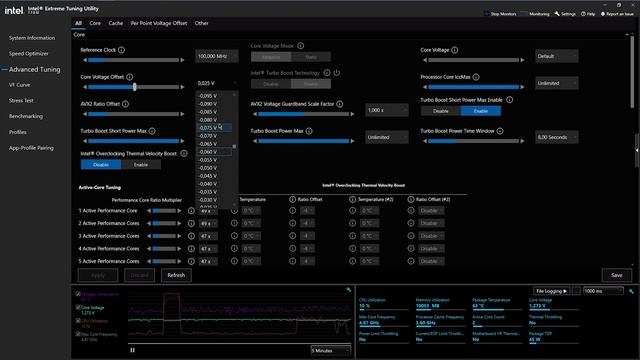Select -0.060 V in the offset list
This screenshot has height=360, width=640.
tap(215, 152)
